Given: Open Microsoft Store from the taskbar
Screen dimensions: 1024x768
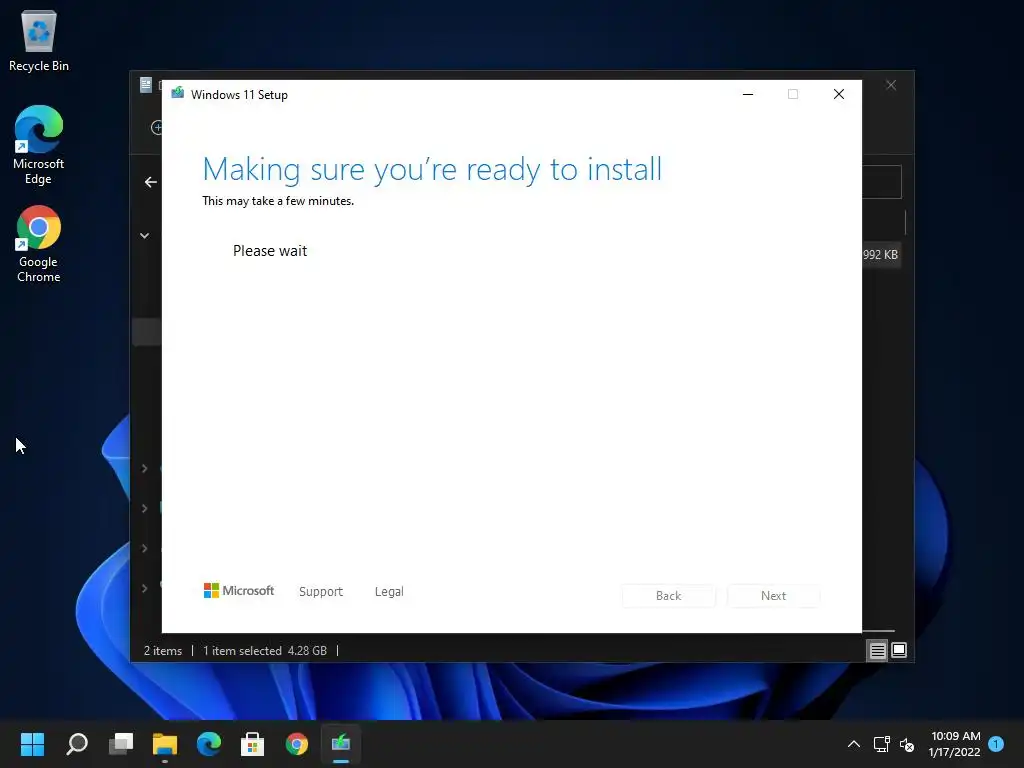Looking at the screenshot, I should pos(253,744).
